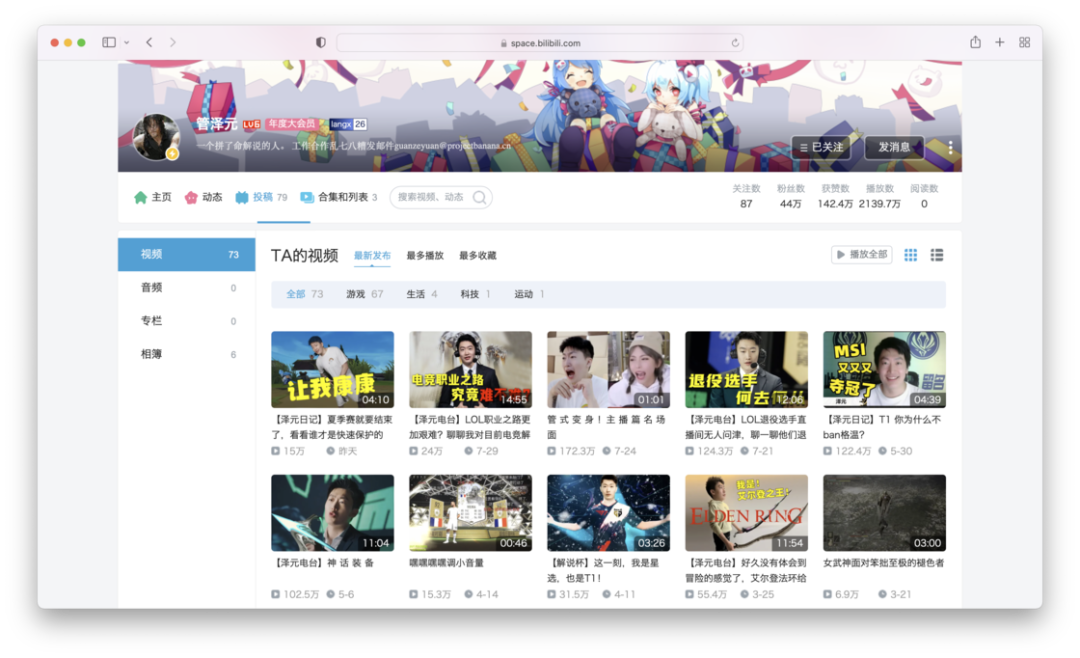This screenshot has height=658, width=1080.
Task: Filter by 游戏 67 category
Action: tap(364, 294)
